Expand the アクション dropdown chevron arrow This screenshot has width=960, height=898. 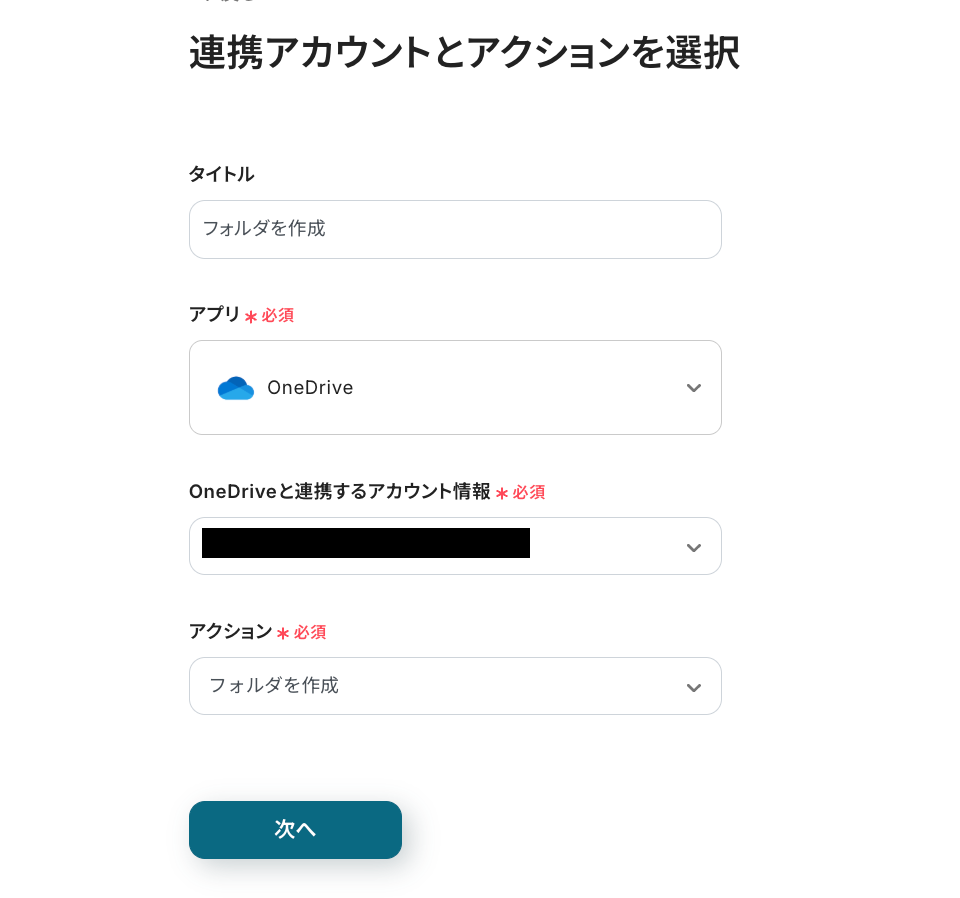click(x=693, y=687)
